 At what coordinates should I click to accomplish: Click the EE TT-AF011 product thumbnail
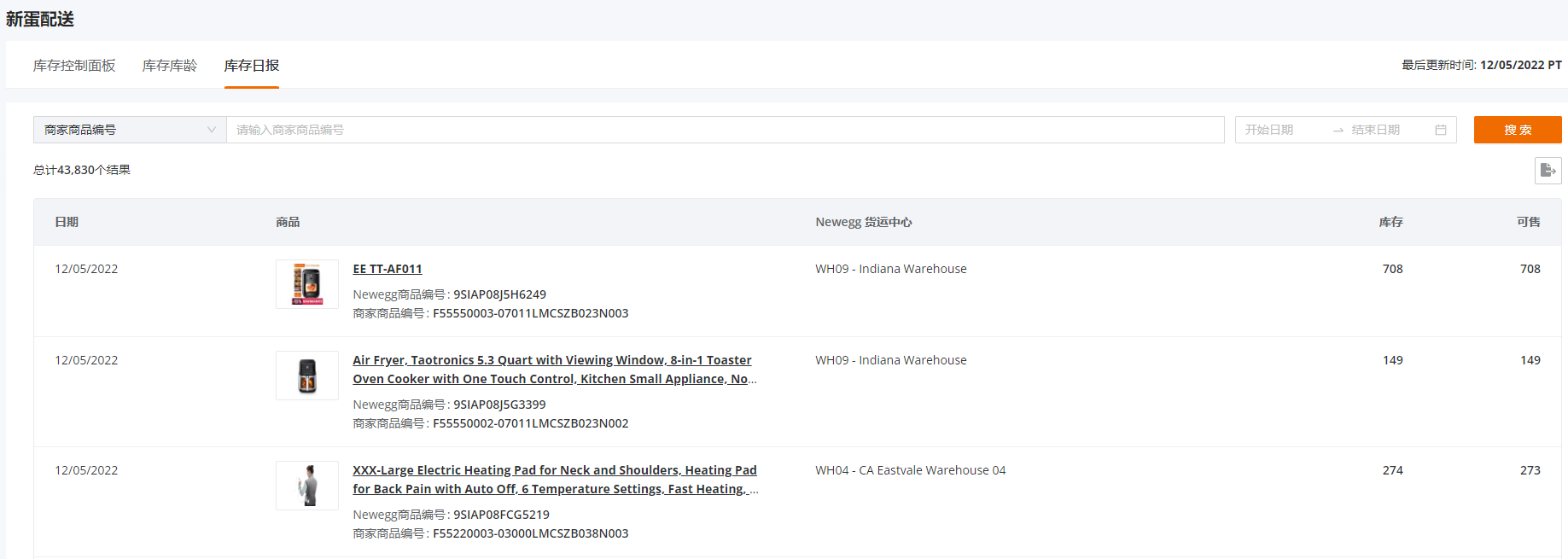pyautogui.click(x=307, y=284)
